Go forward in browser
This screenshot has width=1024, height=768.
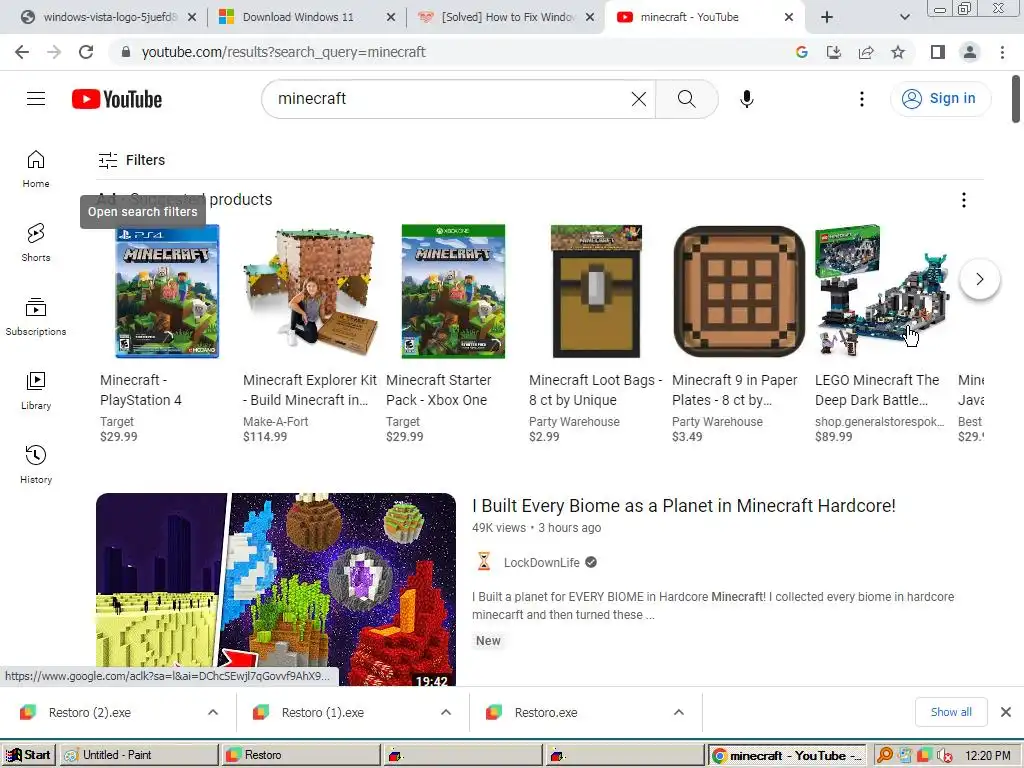pyautogui.click(x=54, y=52)
